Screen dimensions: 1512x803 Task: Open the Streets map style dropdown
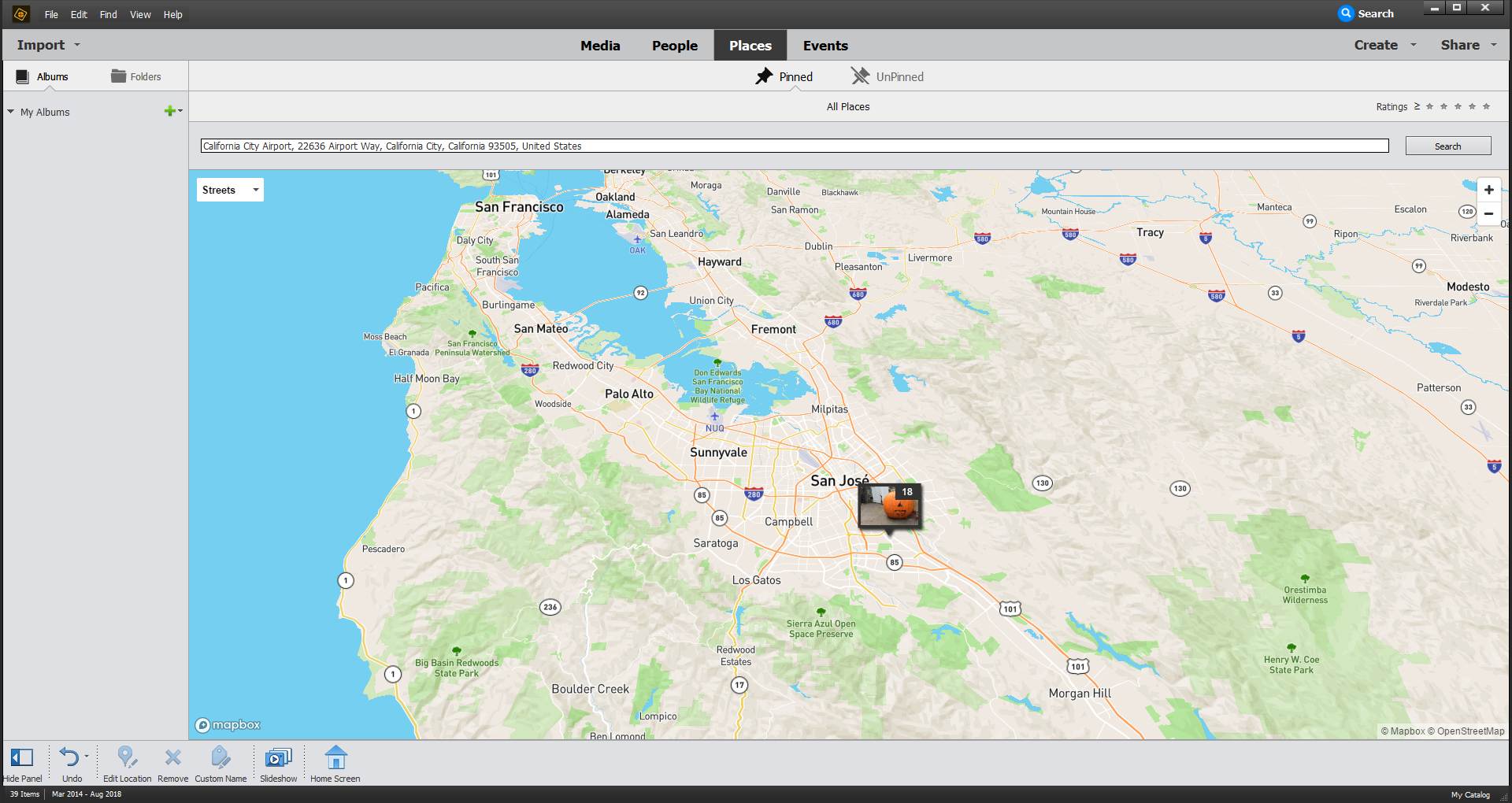[x=230, y=190]
